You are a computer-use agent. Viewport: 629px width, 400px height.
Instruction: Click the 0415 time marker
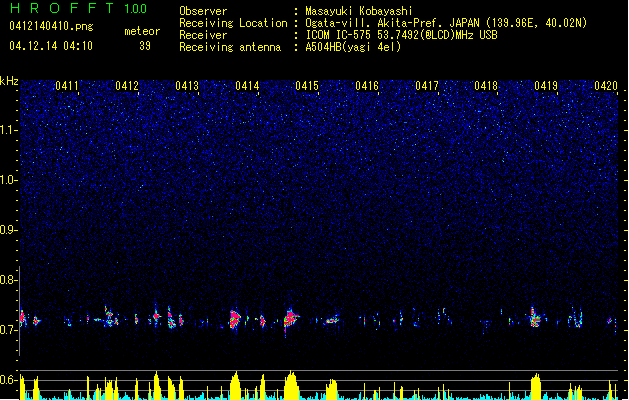(x=307, y=86)
